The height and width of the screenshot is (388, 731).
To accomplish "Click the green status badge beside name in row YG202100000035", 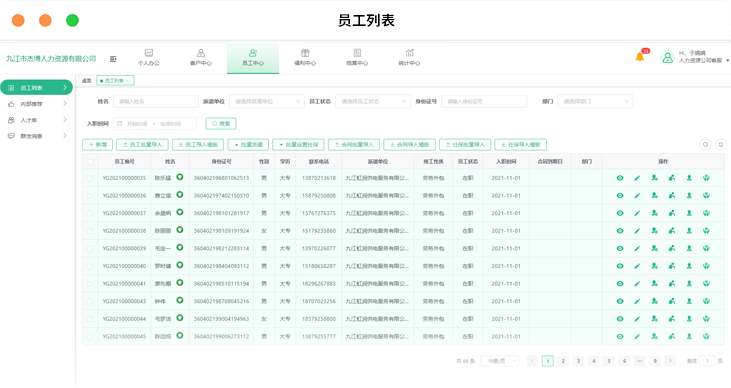I will [x=179, y=177].
